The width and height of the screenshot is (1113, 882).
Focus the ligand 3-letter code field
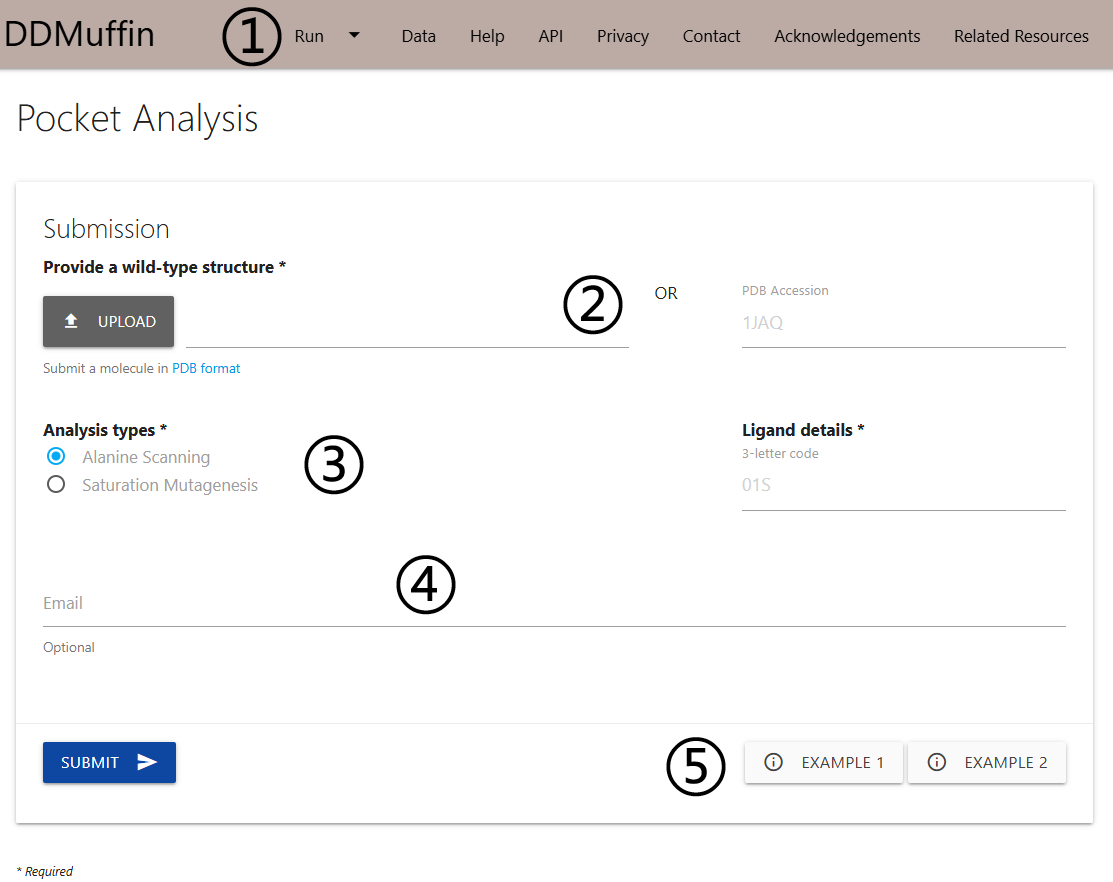[x=902, y=486]
